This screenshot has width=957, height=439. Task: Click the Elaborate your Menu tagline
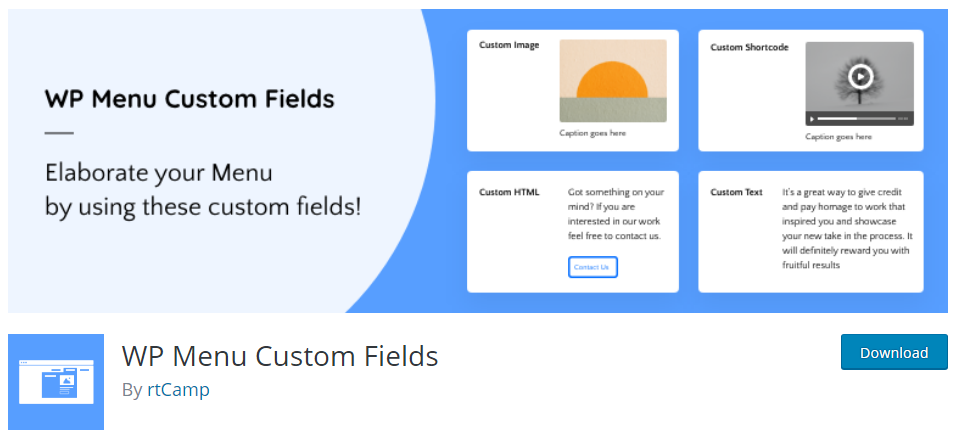coord(203,190)
